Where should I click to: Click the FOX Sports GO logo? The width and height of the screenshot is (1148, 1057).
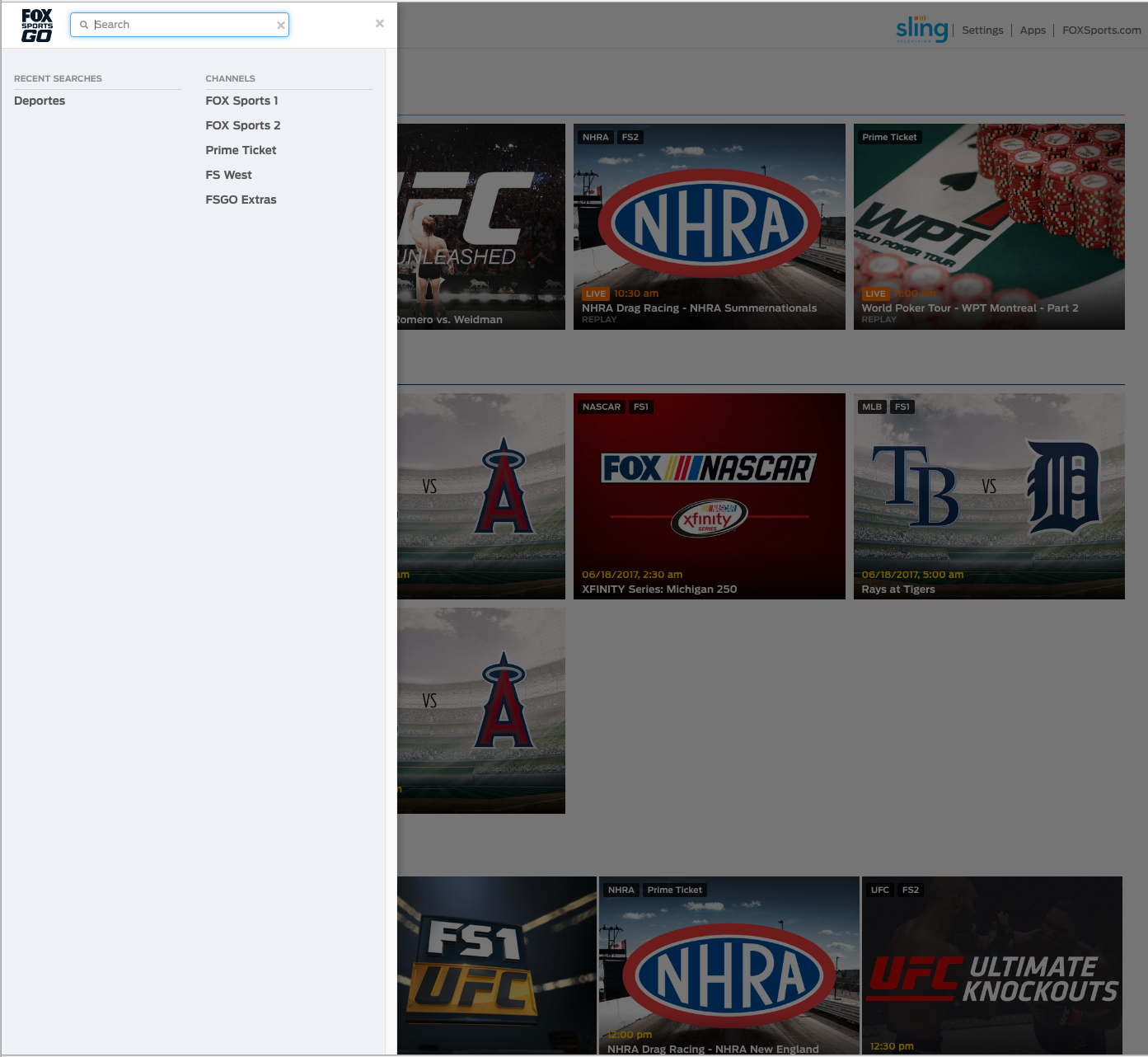click(x=37, y=25)
